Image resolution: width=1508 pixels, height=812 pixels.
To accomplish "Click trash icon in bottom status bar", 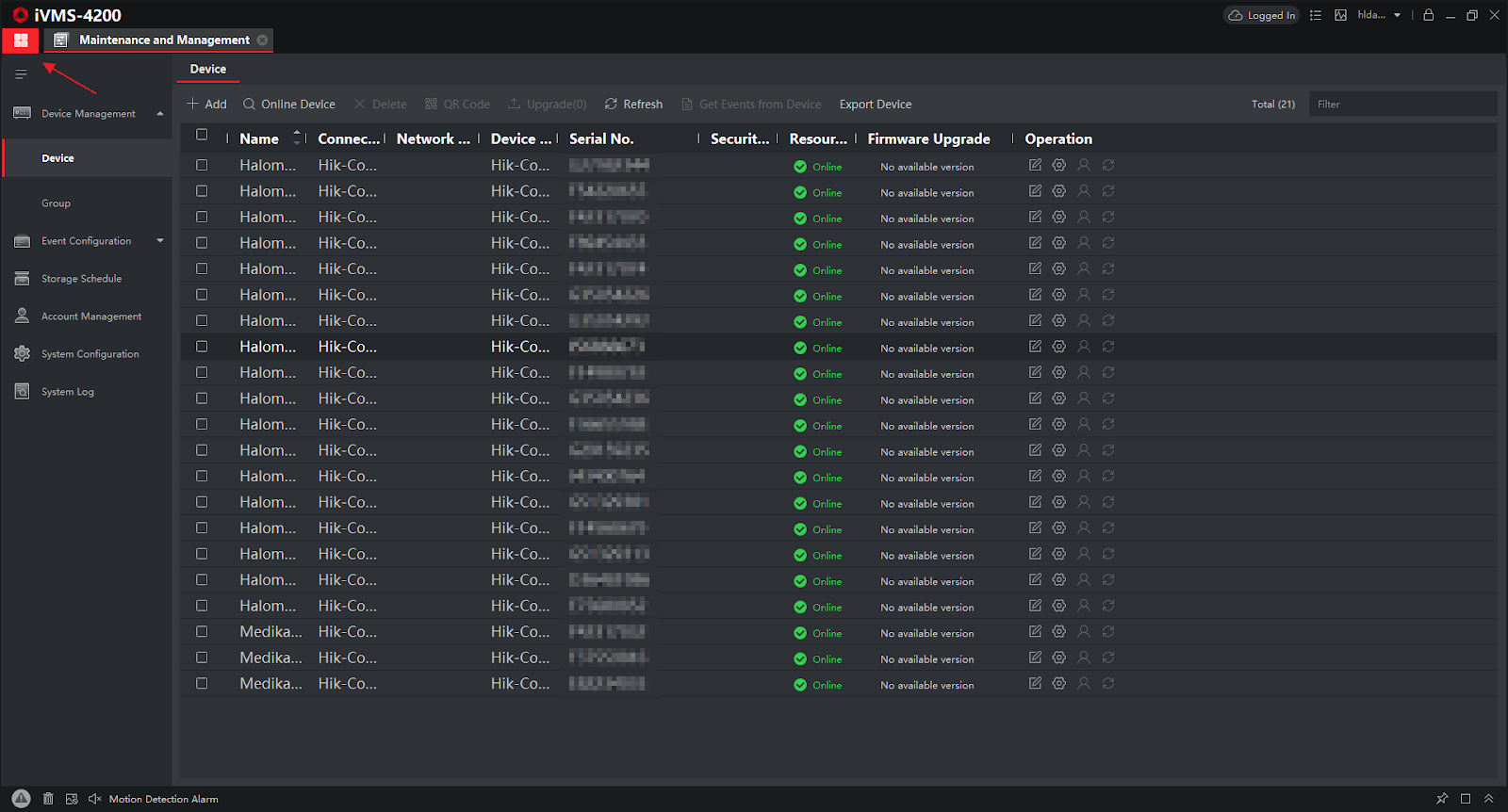I will 48,799.
